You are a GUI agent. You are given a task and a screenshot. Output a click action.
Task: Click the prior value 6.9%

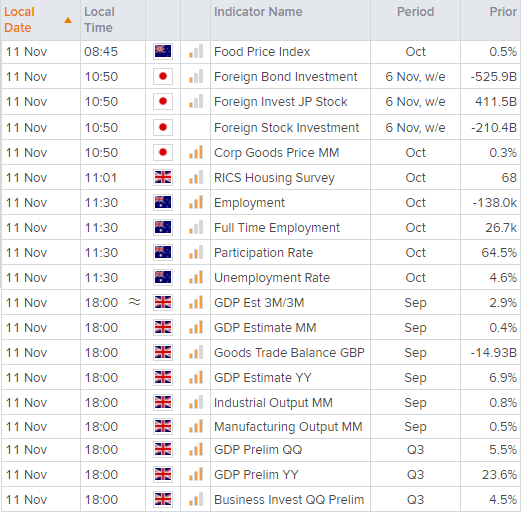pos(503,378)
